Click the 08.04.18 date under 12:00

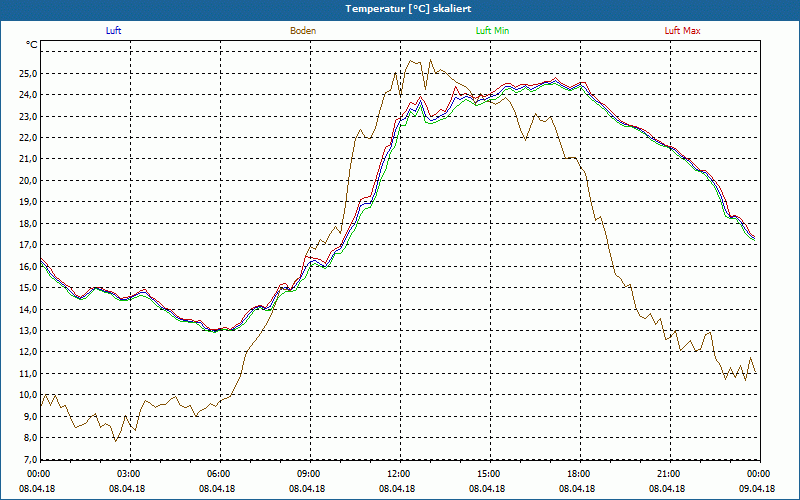click(397, 488)
